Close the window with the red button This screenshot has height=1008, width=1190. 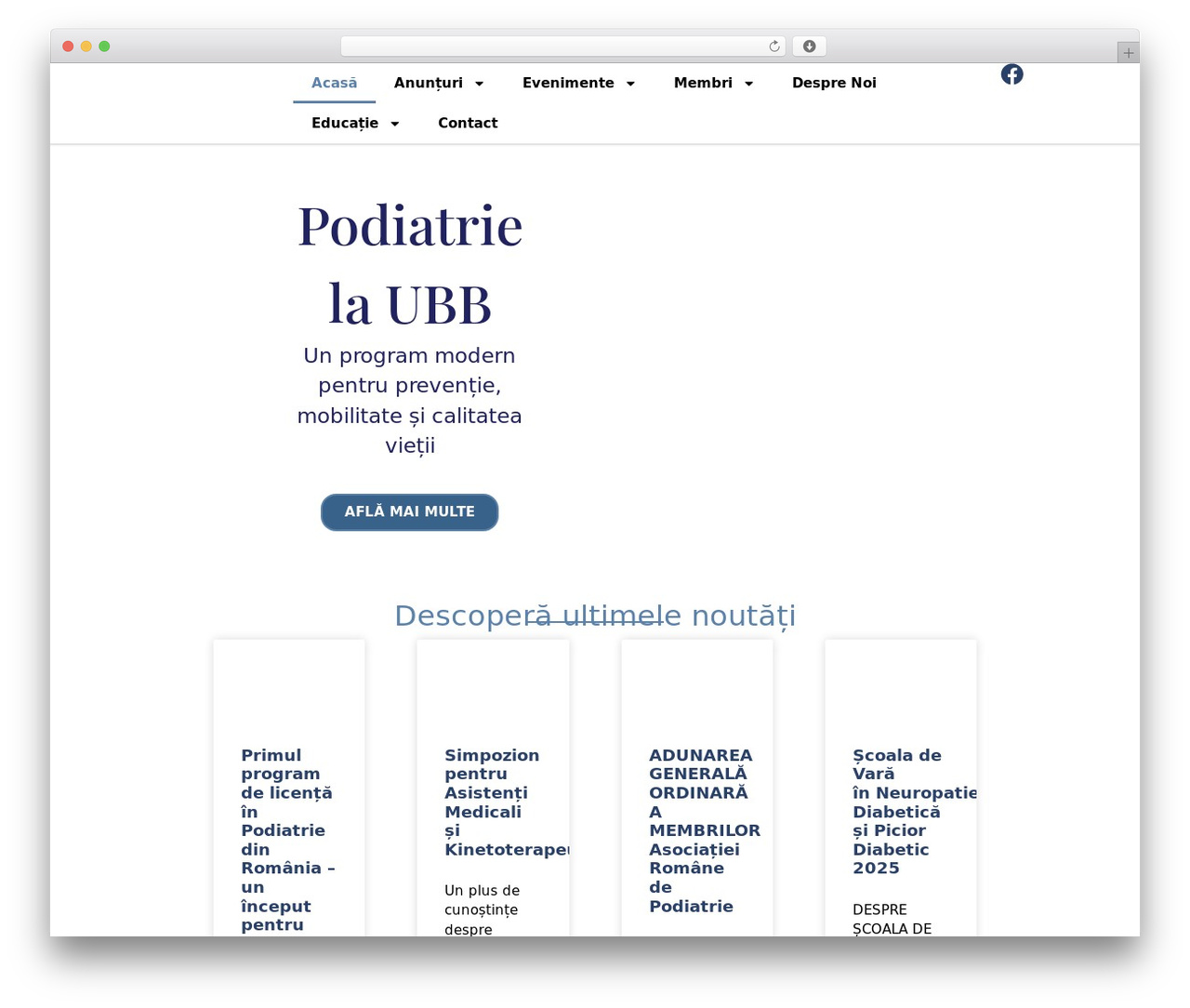coord(68,46)
